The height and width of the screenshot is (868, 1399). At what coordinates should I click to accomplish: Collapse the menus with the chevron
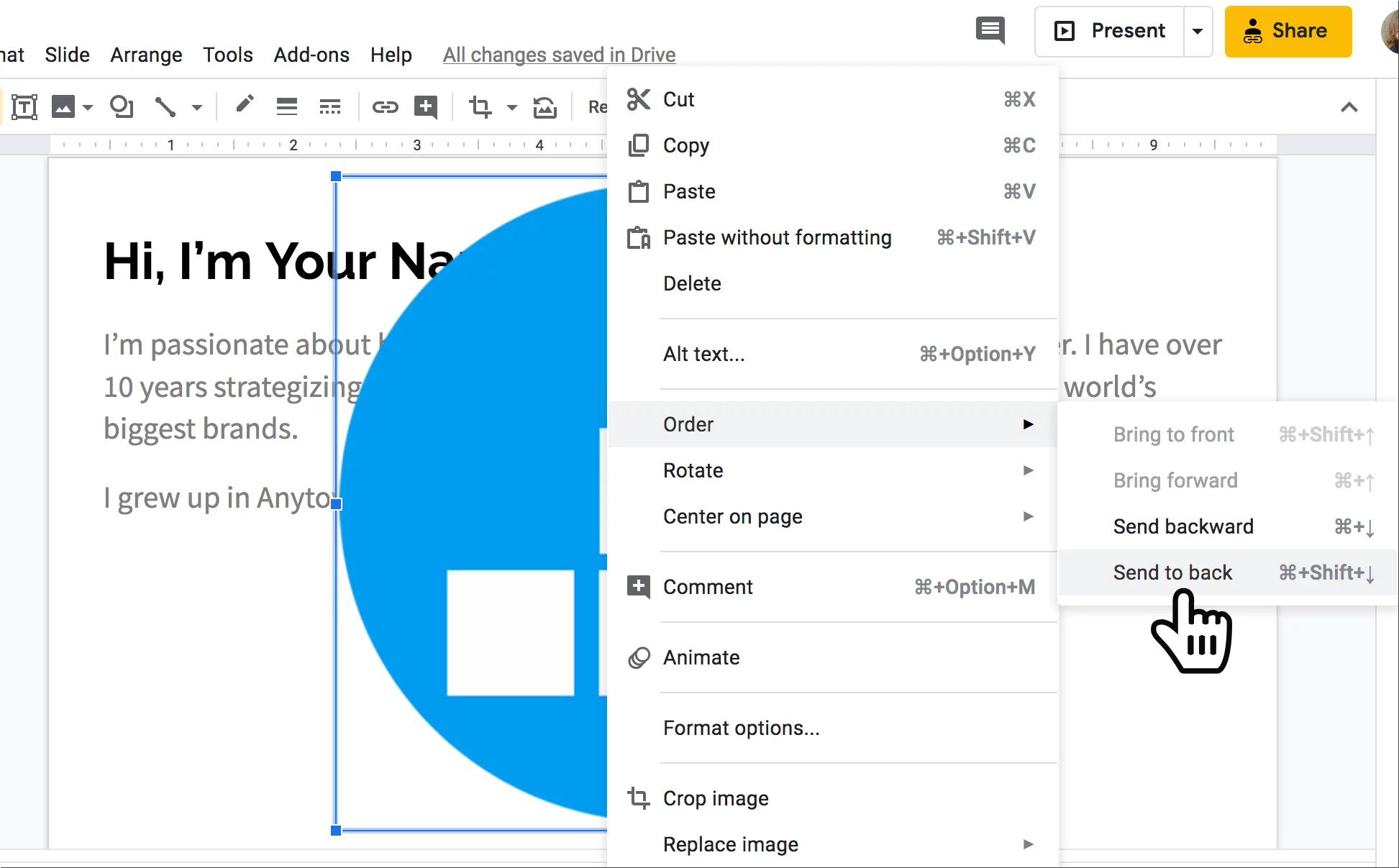coord(1349,107)
